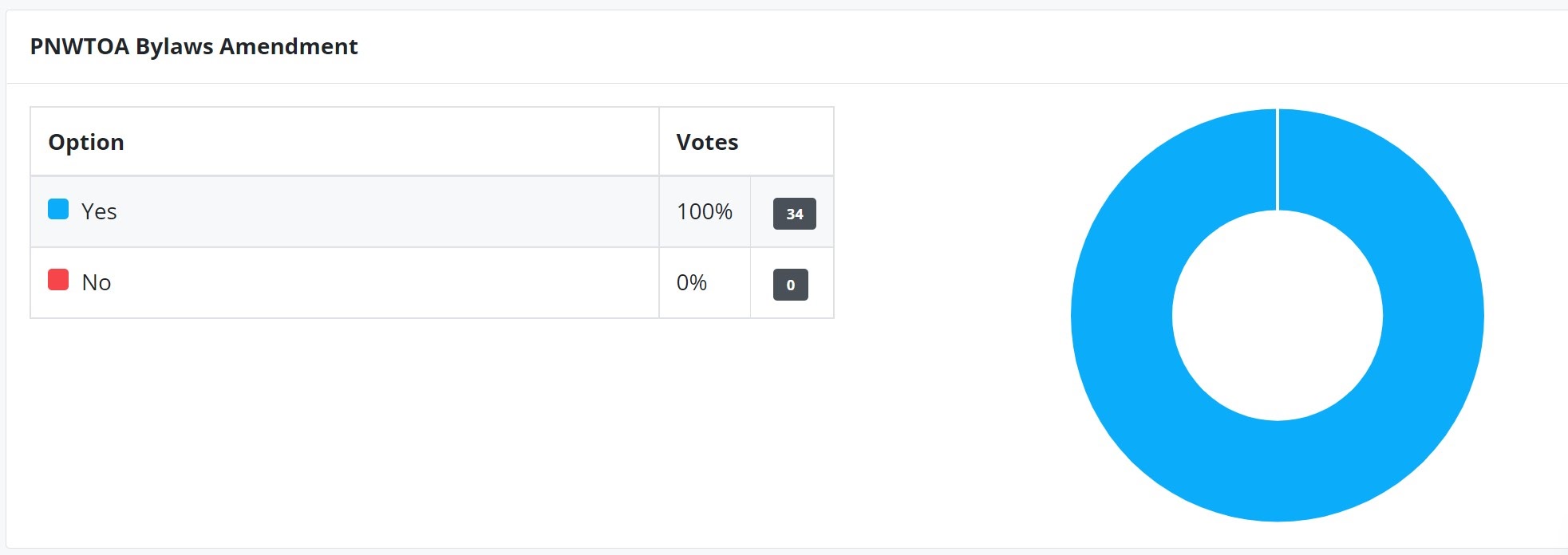Click the white divider line atop the donut
Screen dimensions: 1568x555
click(1278, 159)
